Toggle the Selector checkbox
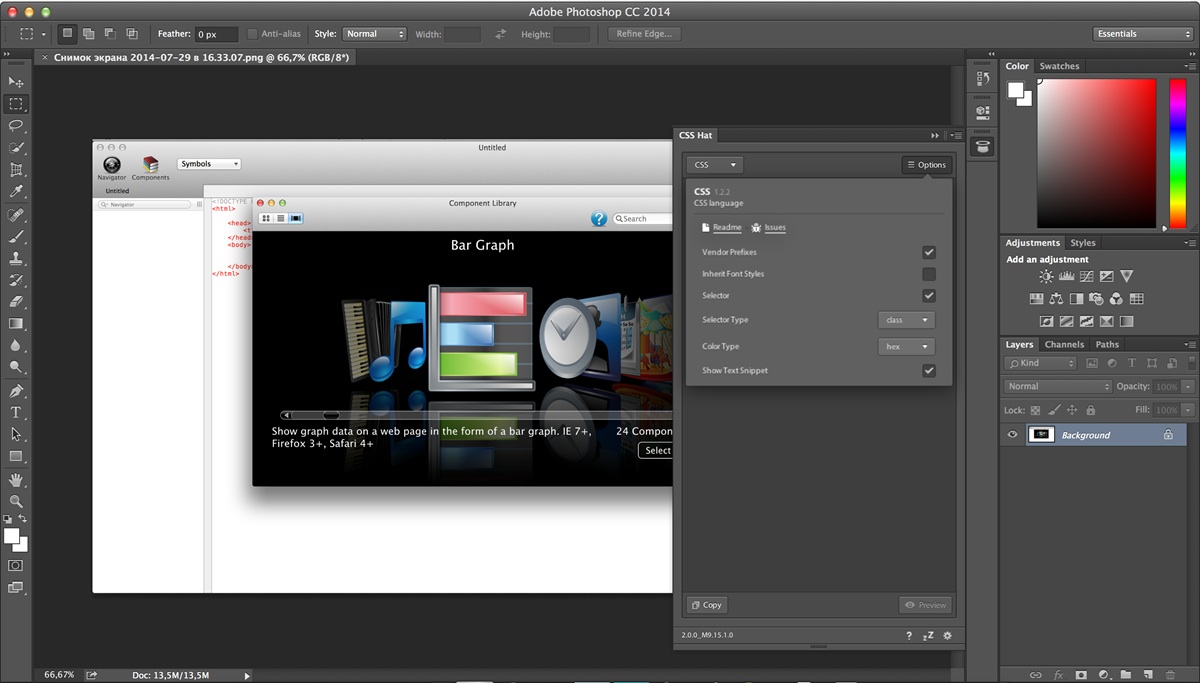 pyautogui.click(x=929, y=296)
